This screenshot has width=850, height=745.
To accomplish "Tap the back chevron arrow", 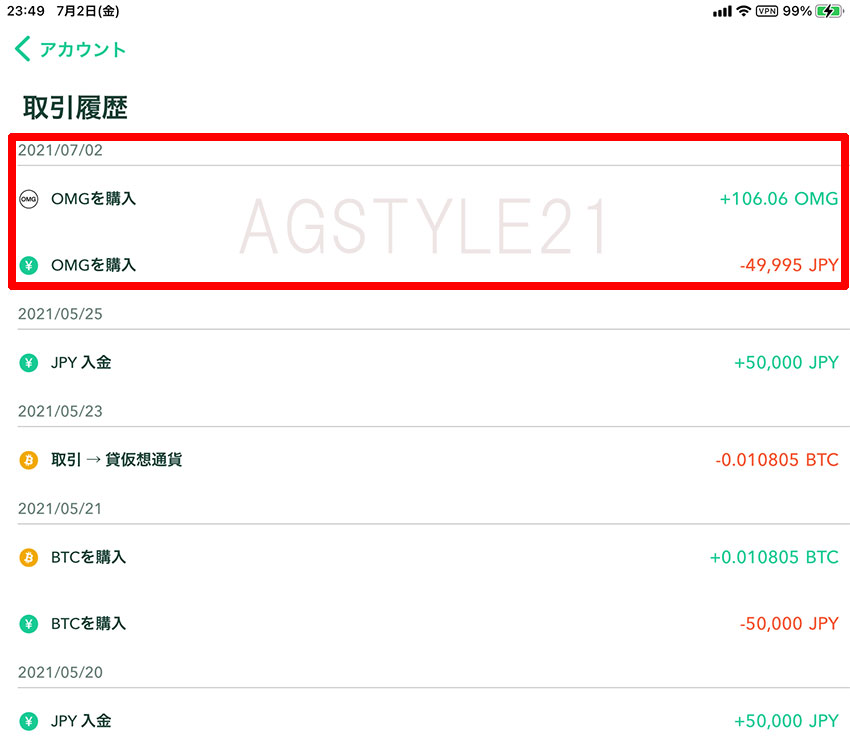I will 22,49.
